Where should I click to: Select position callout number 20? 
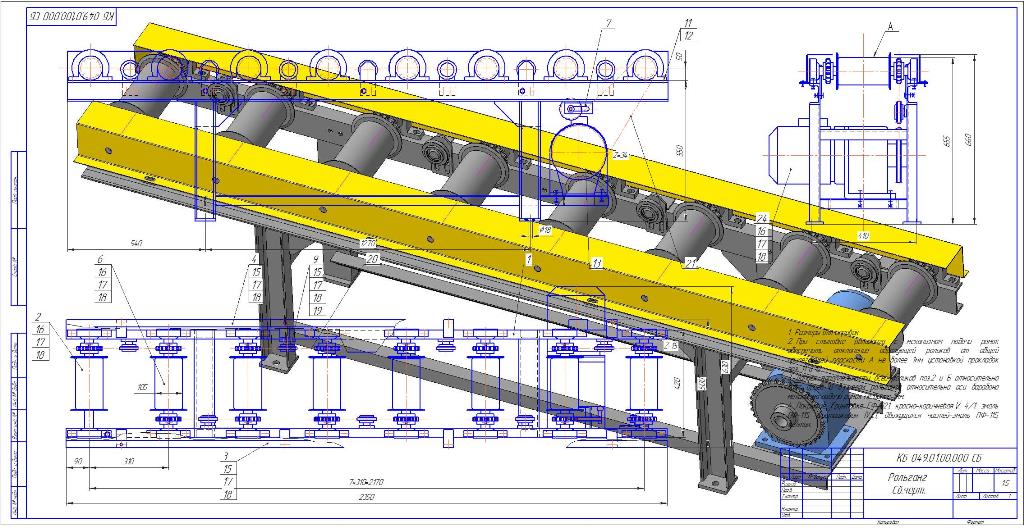(x=374, y=259)
